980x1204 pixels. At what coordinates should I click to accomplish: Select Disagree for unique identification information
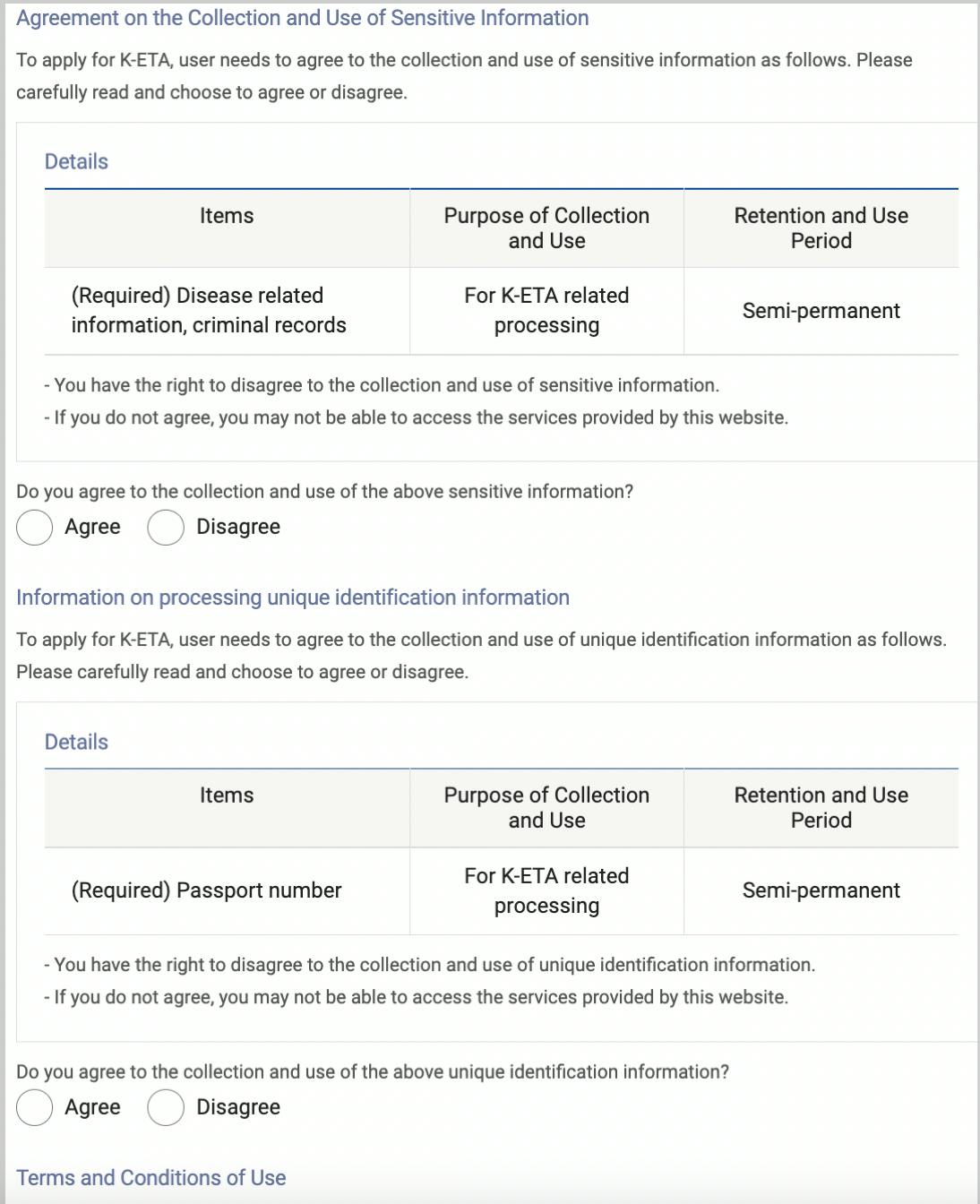(166, 1107)
